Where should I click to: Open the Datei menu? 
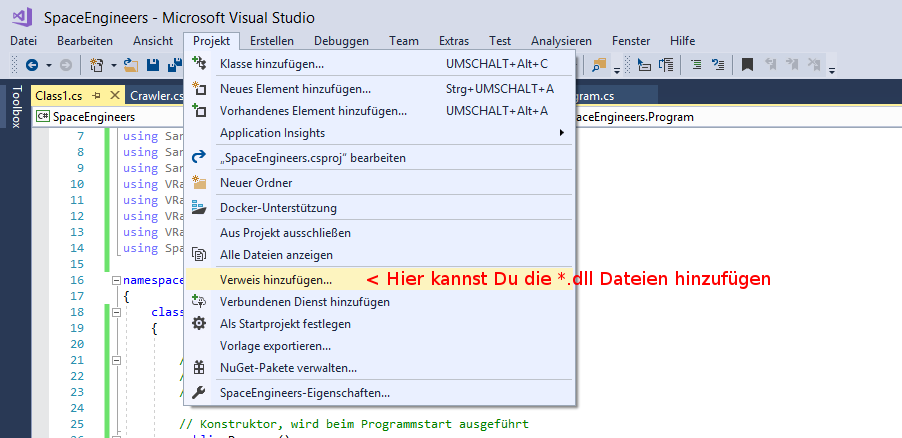coord(24,41)
